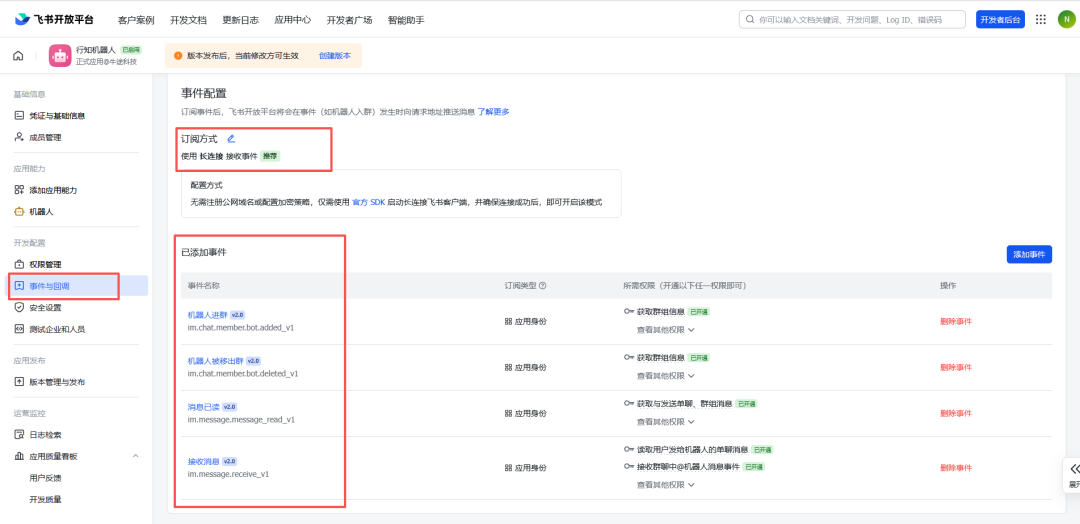Open 开发者广场 in top navigation
Image resolution: width=1080 pixels, height=524 pixels.
coord(349,20)
